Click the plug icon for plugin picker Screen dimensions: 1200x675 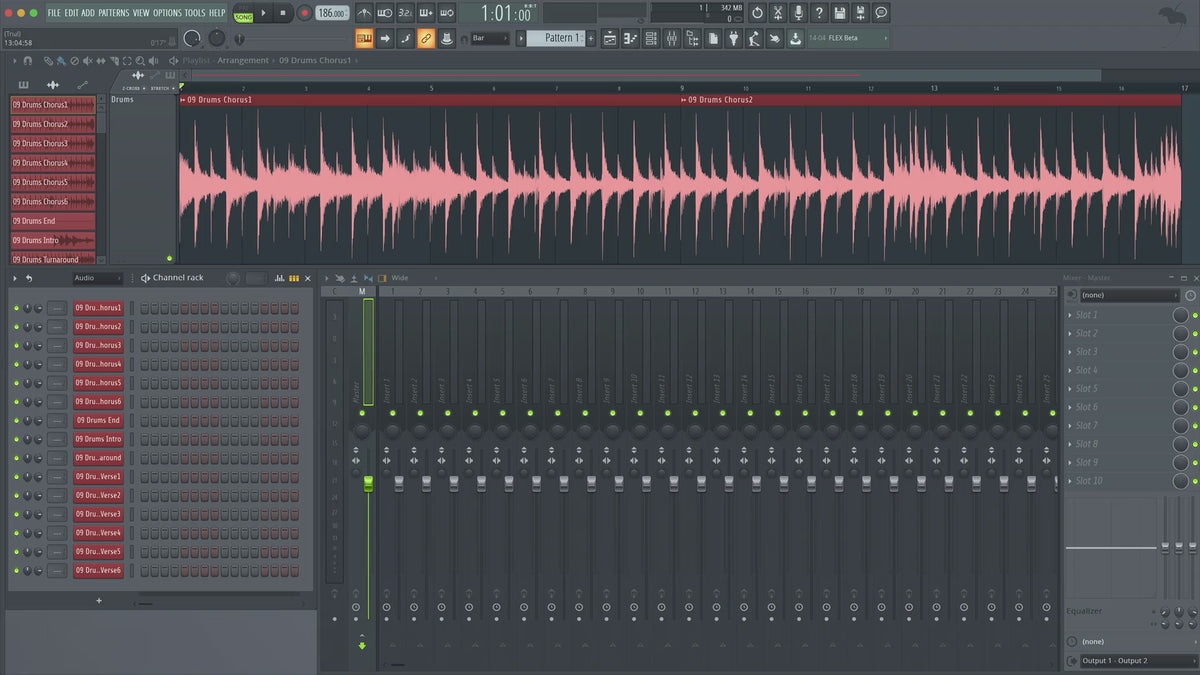point(732,38)
